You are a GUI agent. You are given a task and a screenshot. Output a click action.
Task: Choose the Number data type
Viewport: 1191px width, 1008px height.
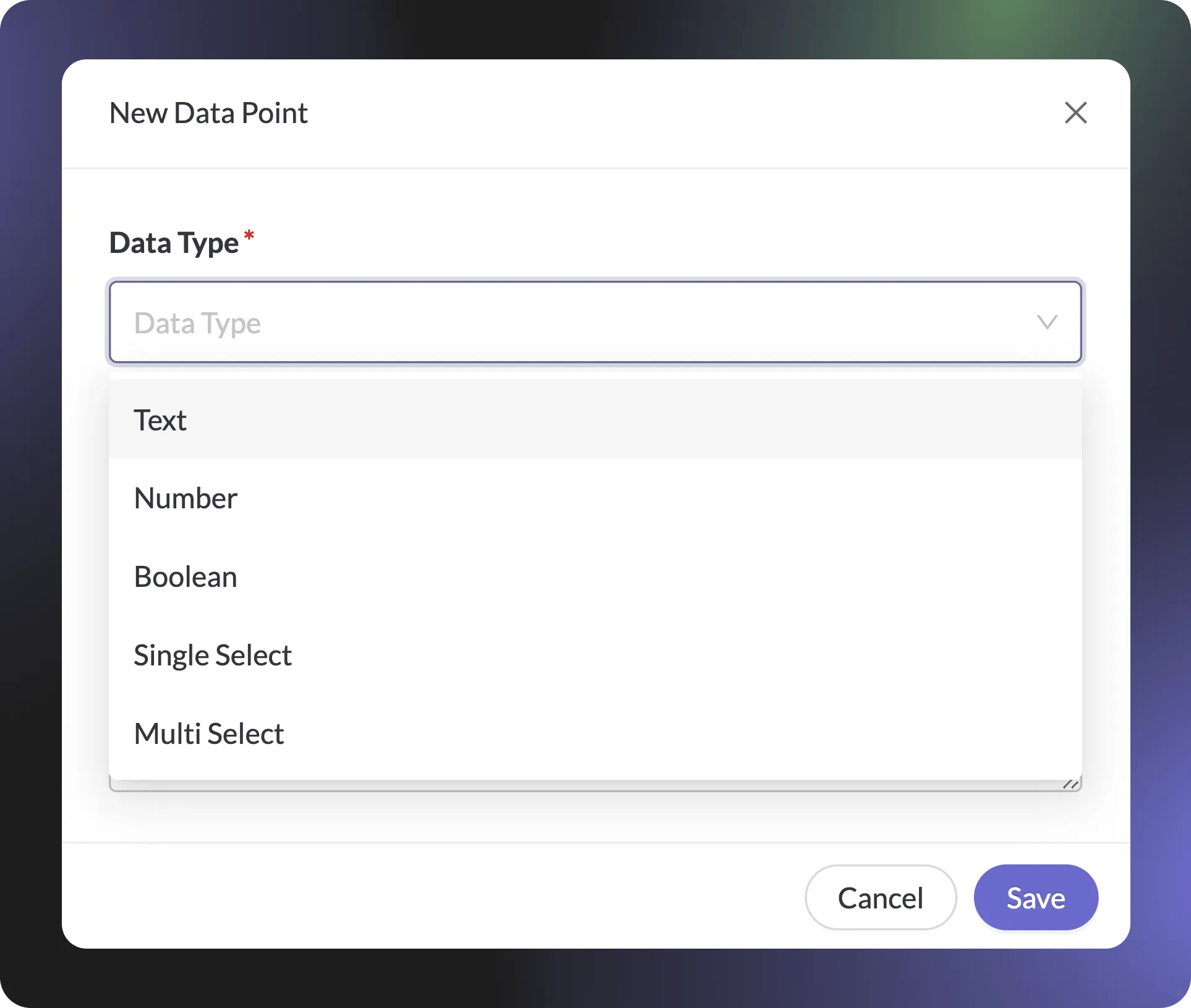point(595,498)
